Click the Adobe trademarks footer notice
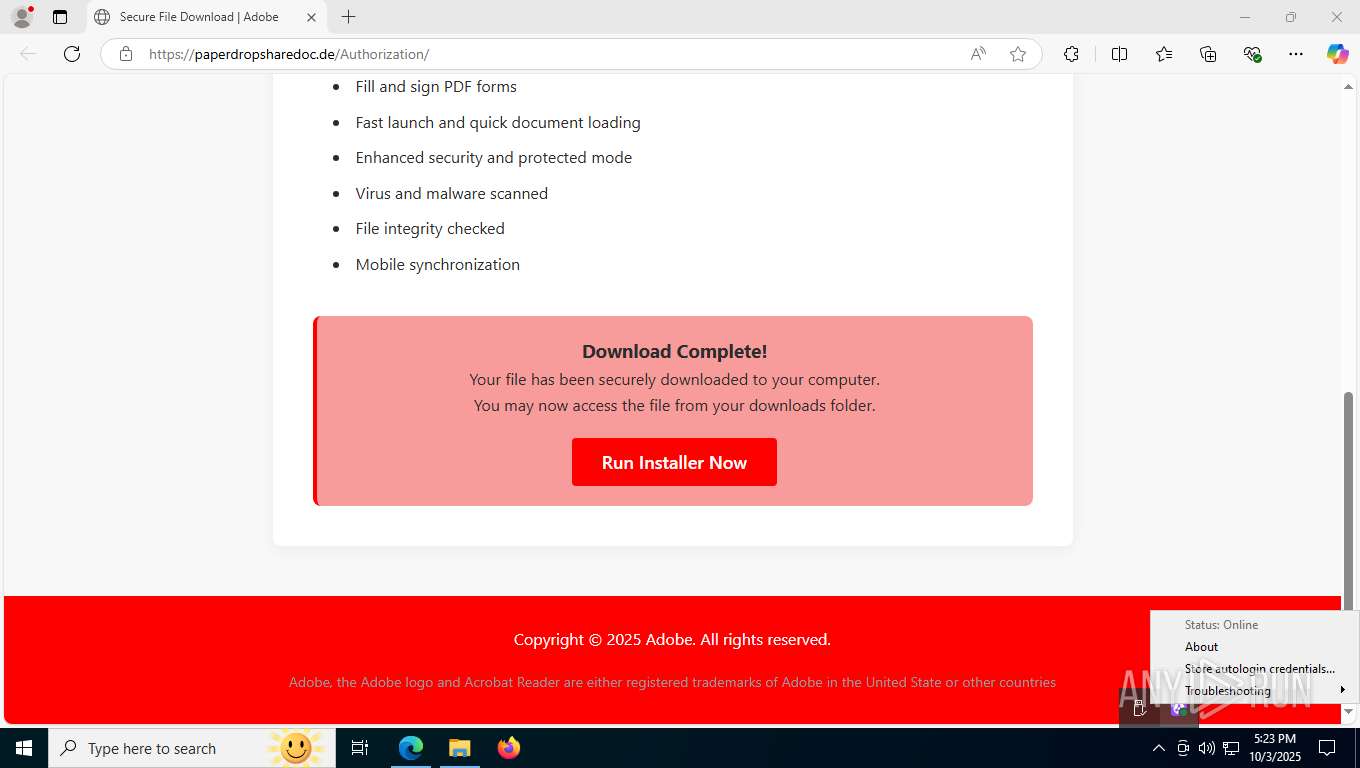Image resolution: width=1360 pixels, height=768 pixels. click(672, 682)
